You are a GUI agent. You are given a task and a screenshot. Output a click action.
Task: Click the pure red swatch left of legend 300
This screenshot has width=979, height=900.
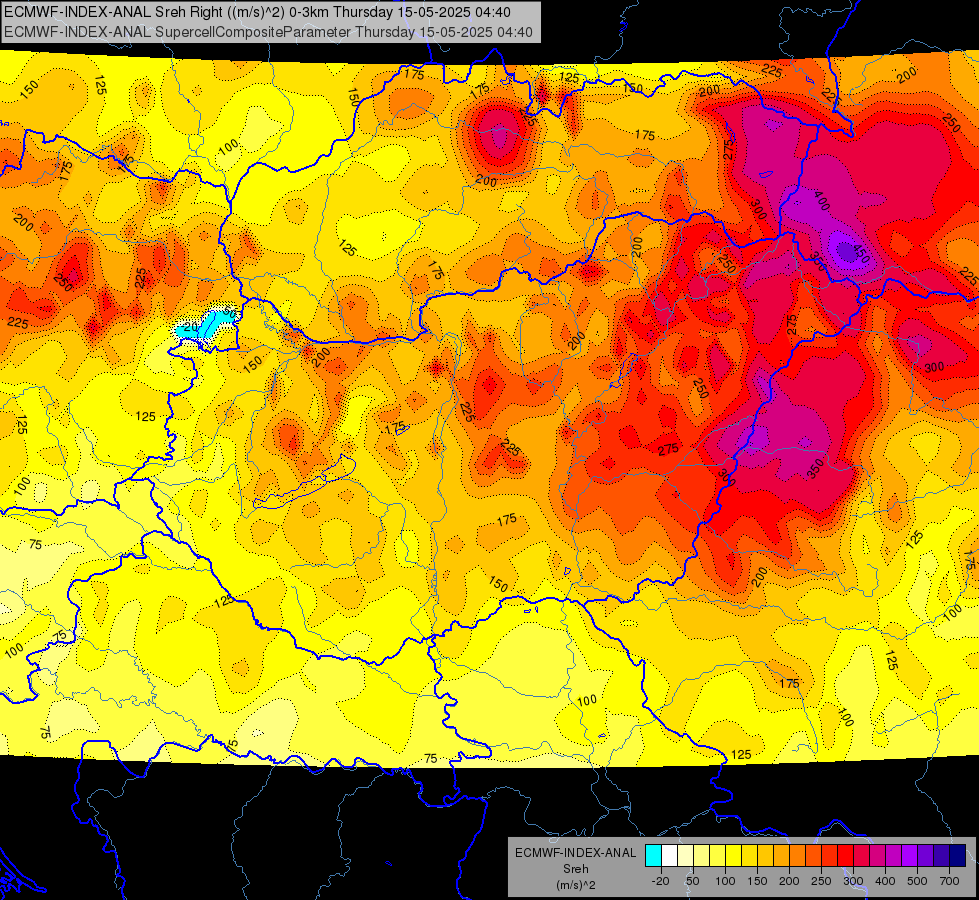pos(845,855)
